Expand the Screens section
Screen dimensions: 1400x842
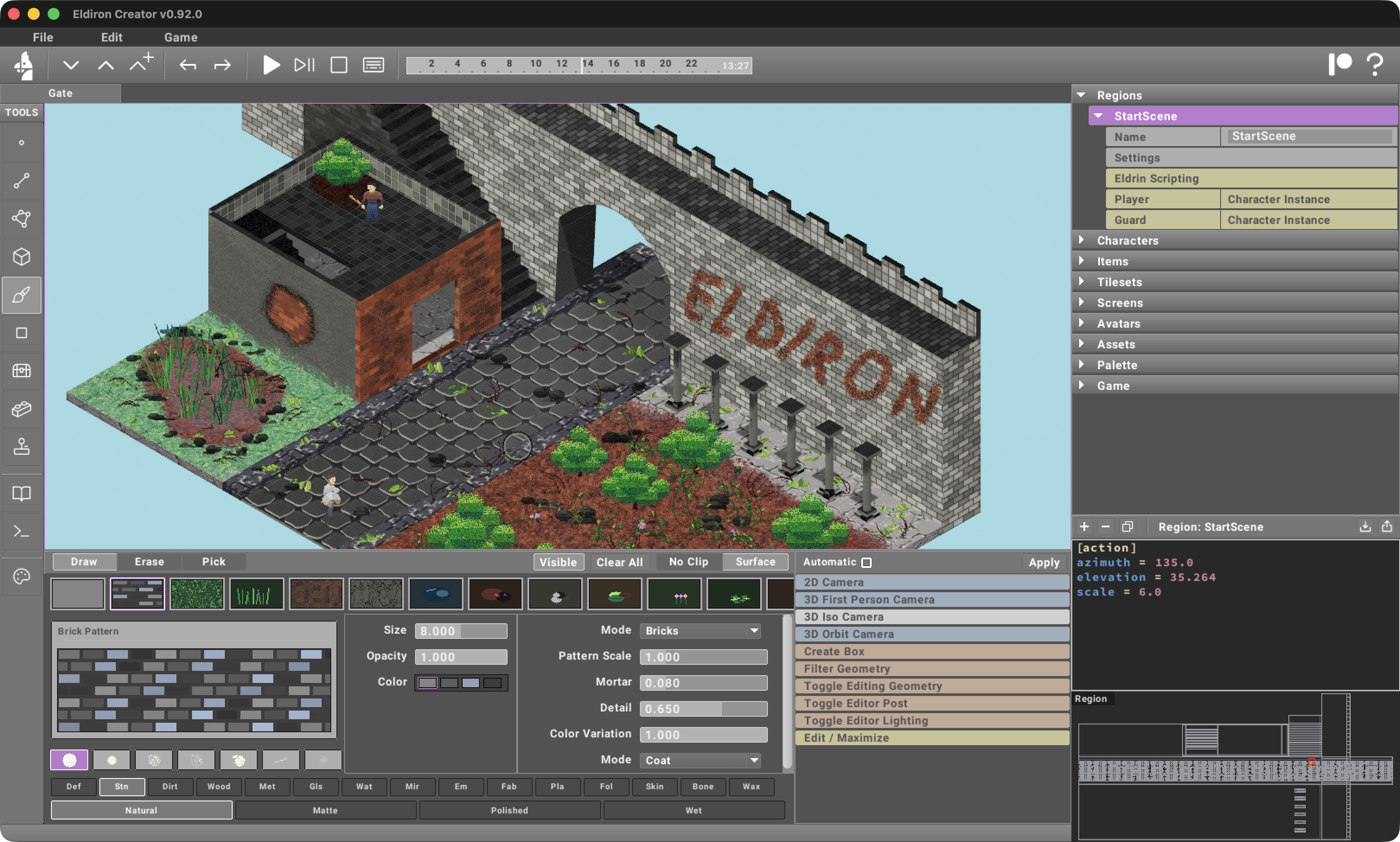point(1081,303)
